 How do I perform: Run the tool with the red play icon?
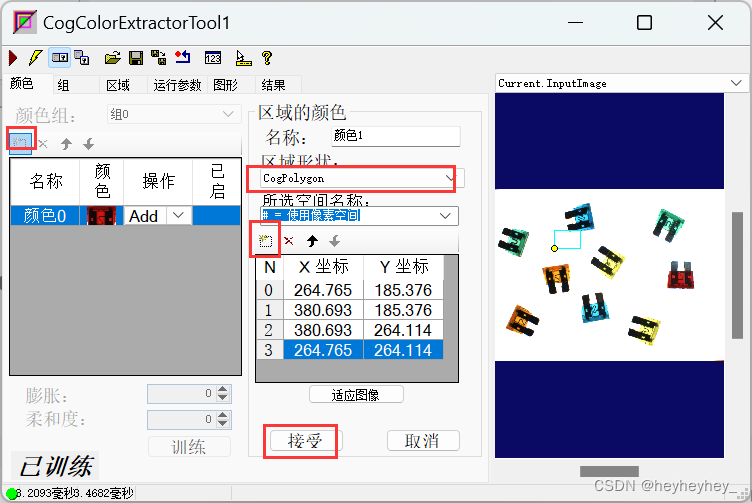click(x=13, y=58)
